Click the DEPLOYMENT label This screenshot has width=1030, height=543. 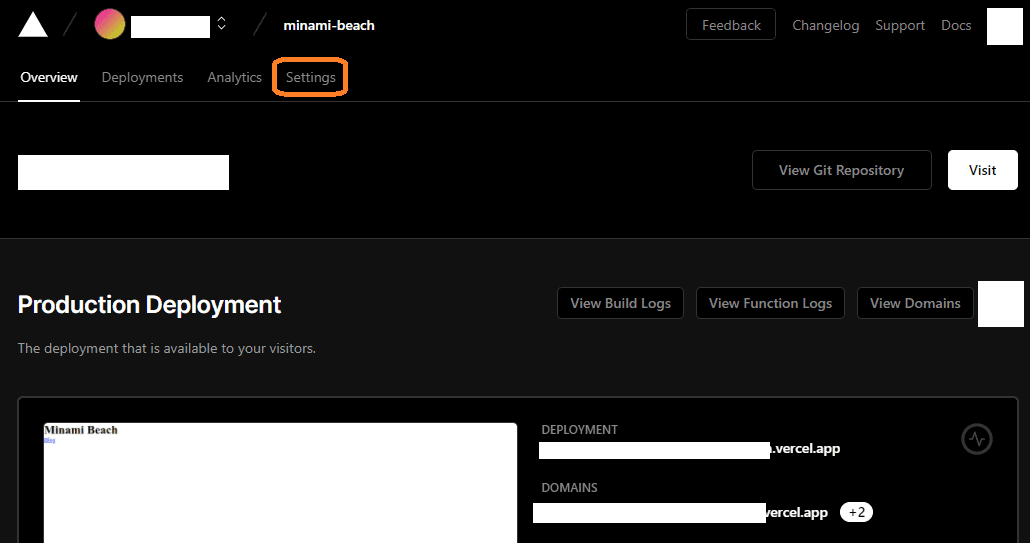tap(579, 430)
